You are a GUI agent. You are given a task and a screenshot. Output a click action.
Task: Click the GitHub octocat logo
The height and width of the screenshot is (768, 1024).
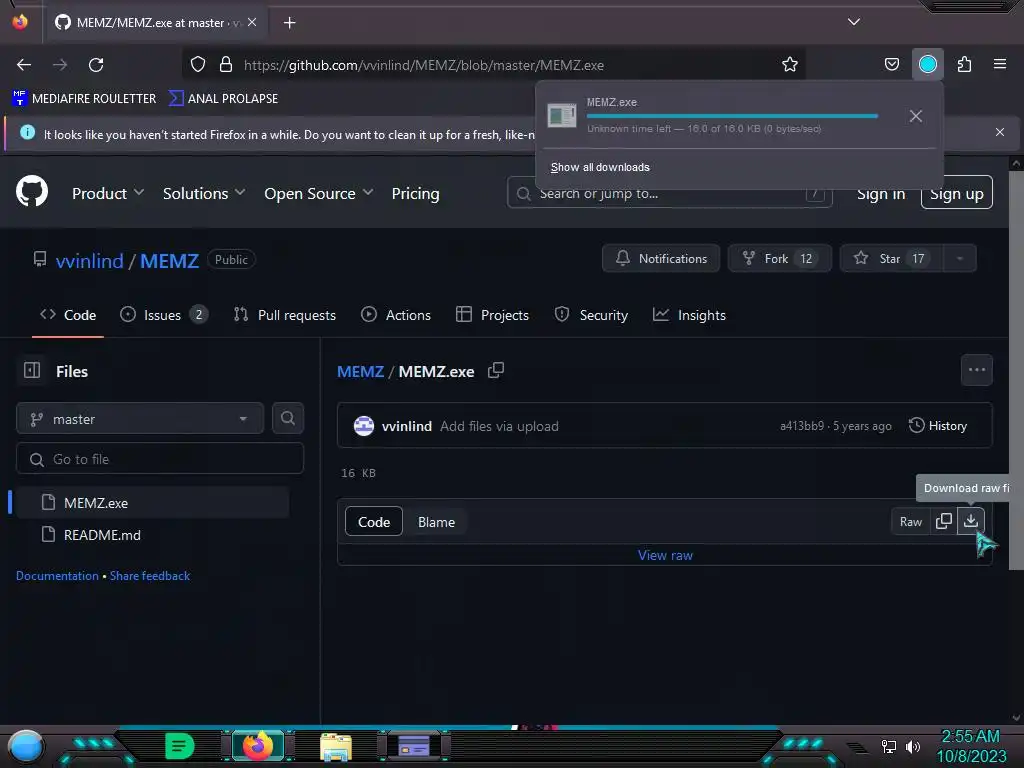[32, 191]
